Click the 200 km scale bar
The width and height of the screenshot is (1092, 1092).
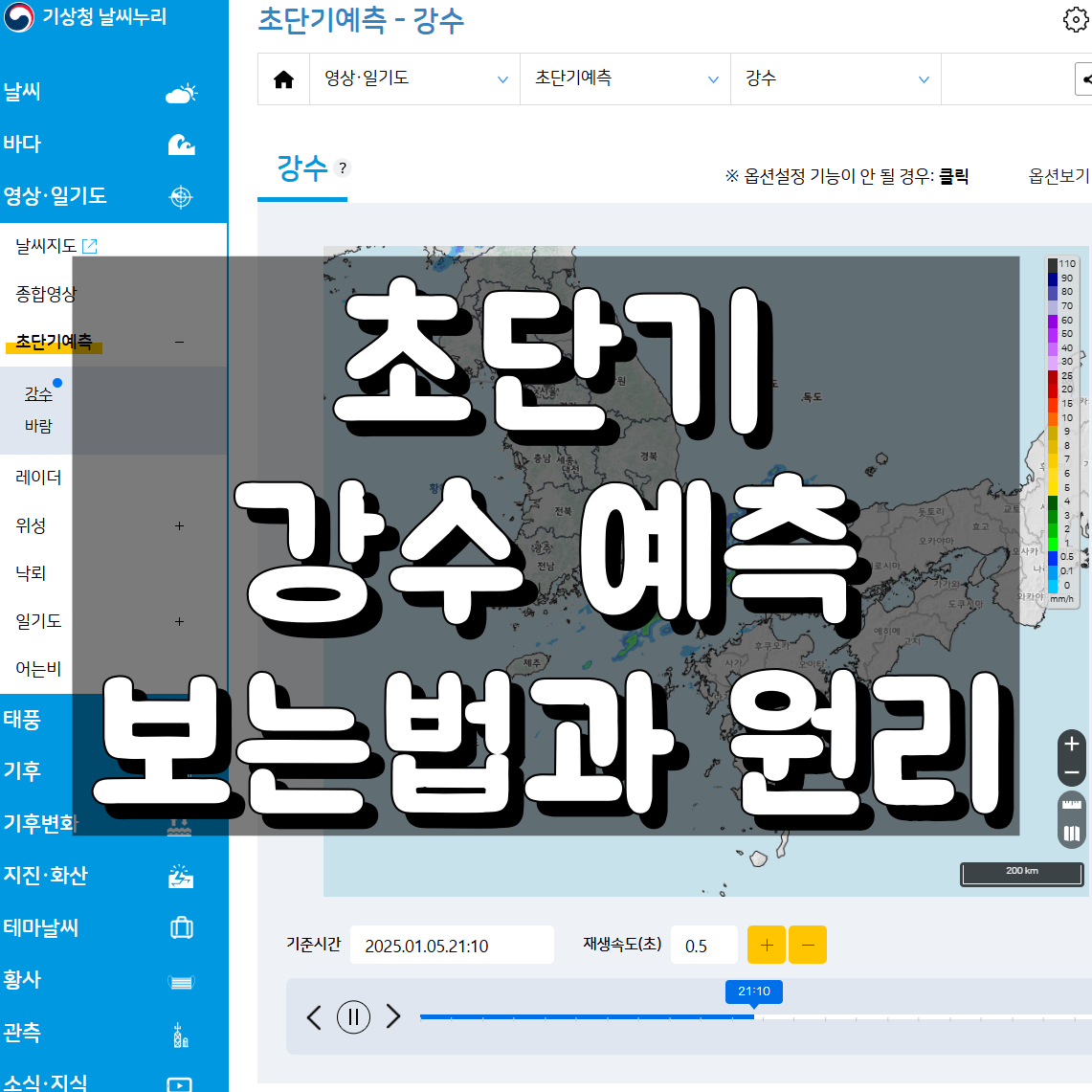pyautogui.click(x=1022, y=874)
